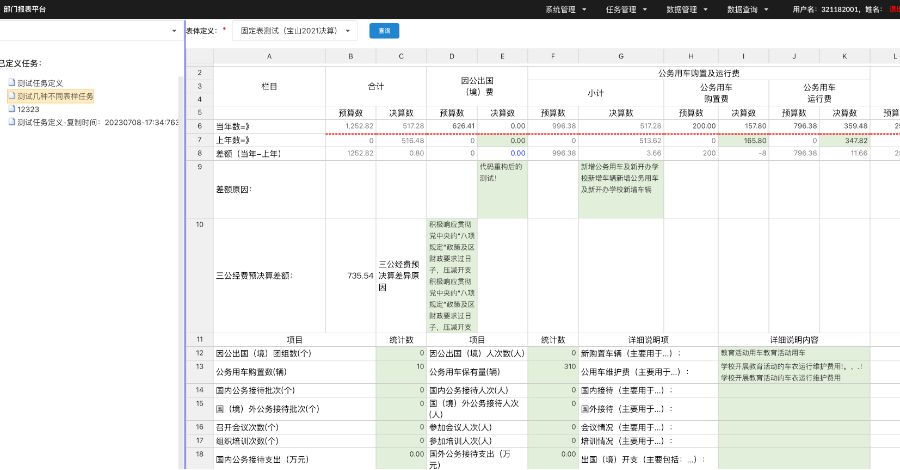Click cell value 735.54

coord(351,275)
